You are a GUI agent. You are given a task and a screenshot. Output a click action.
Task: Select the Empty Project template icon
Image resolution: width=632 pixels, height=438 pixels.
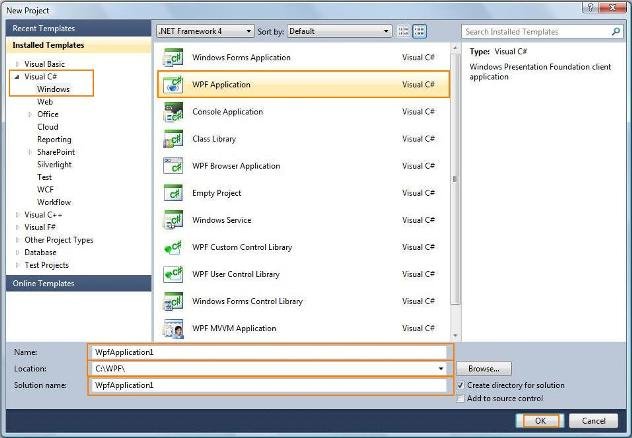tap(173, 193)
